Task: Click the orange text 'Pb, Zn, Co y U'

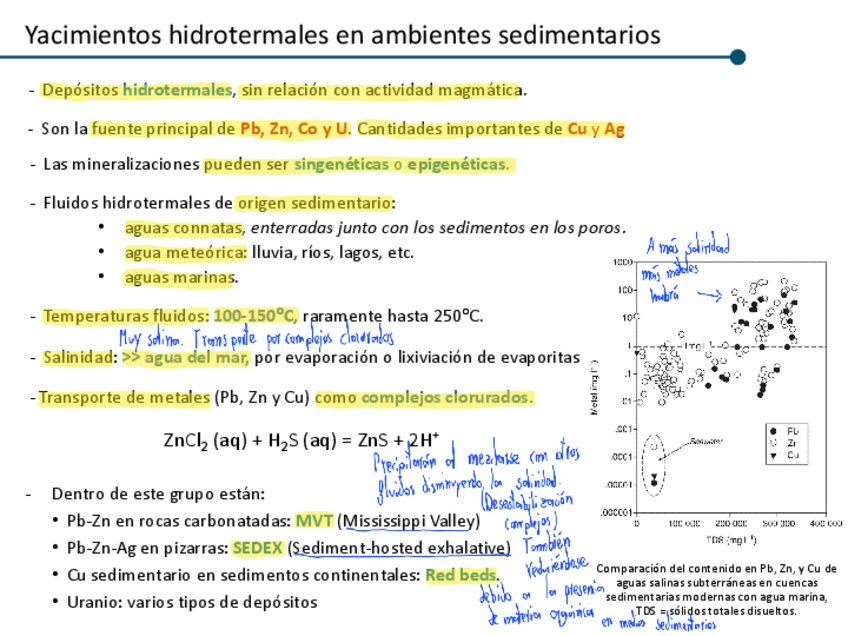Action: click(x=295, y=129)
